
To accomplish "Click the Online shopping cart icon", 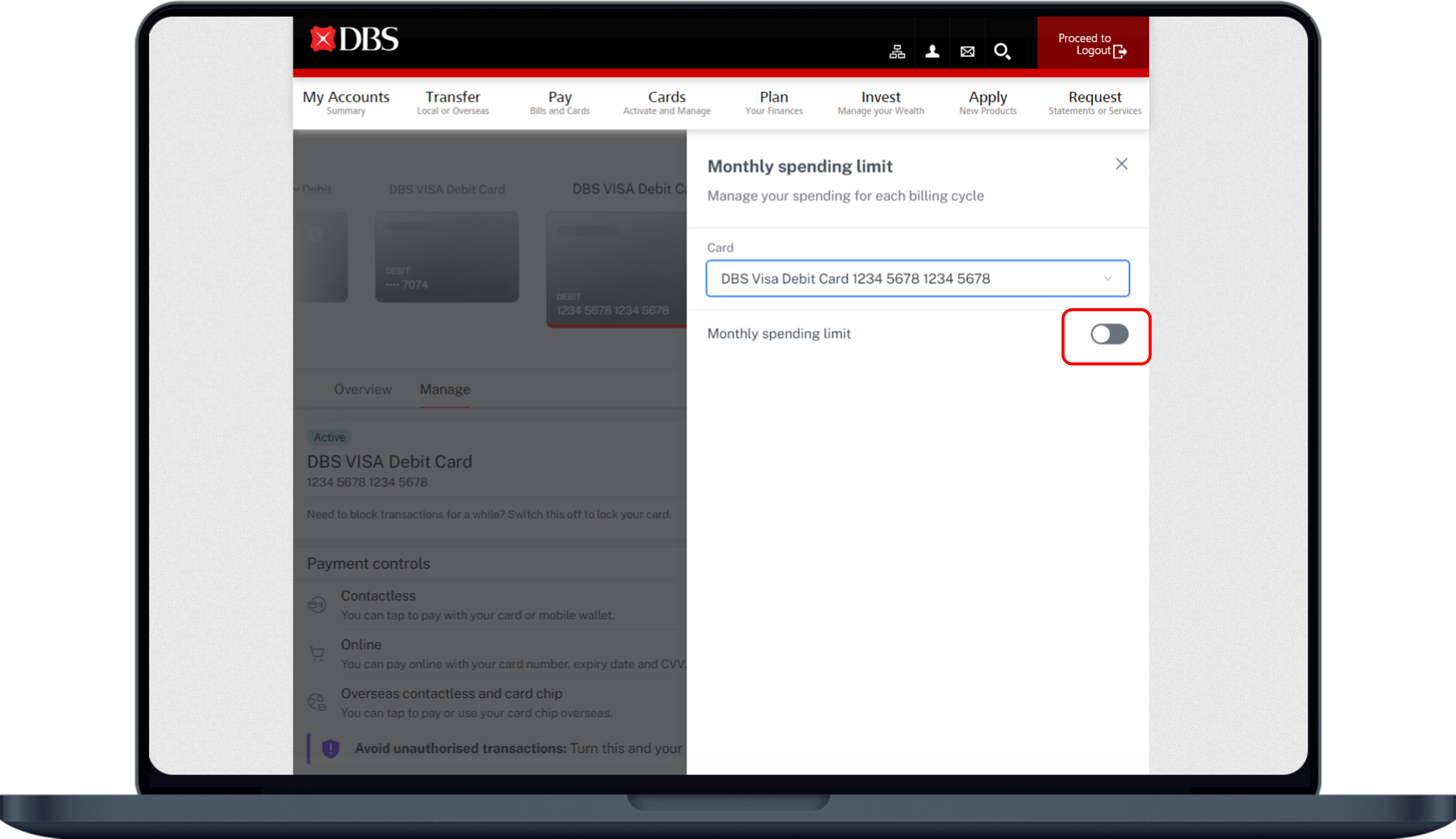I will point(317,654).
